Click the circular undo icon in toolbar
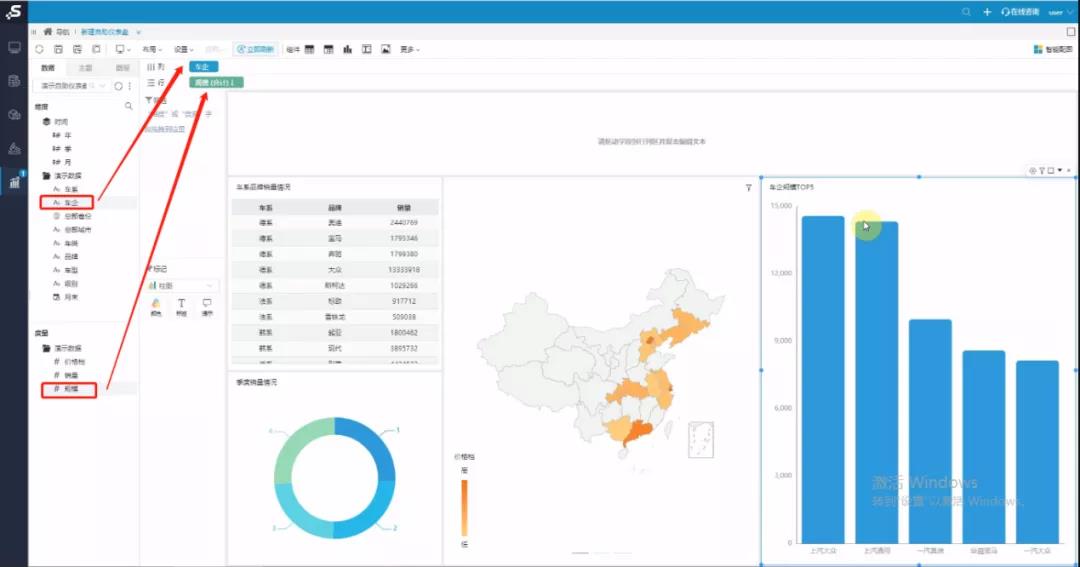The image size is (1080, 567). [39, 49]
